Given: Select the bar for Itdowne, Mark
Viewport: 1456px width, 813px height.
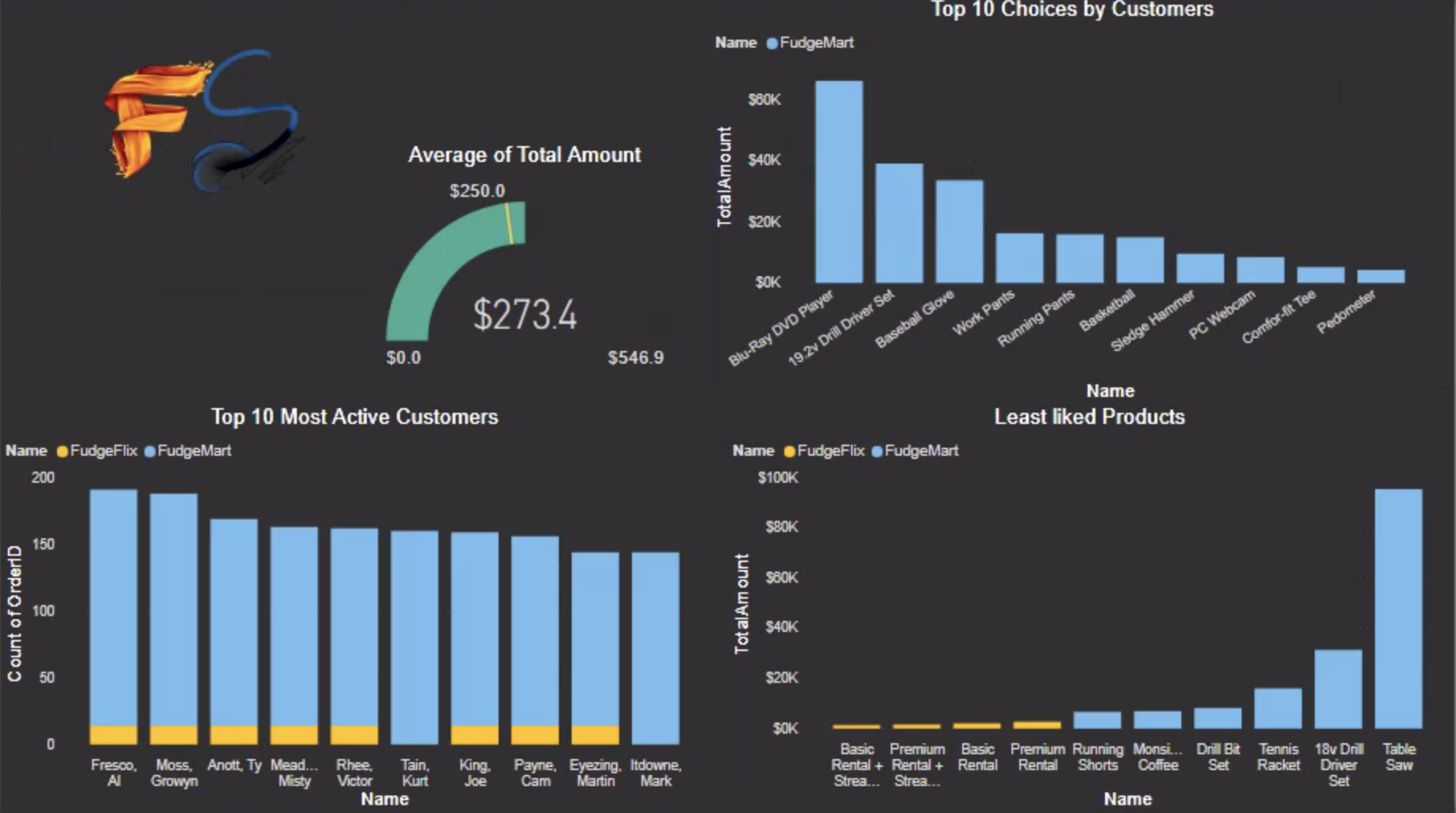Looking at the screenshot, I should (x=656, y=648).
